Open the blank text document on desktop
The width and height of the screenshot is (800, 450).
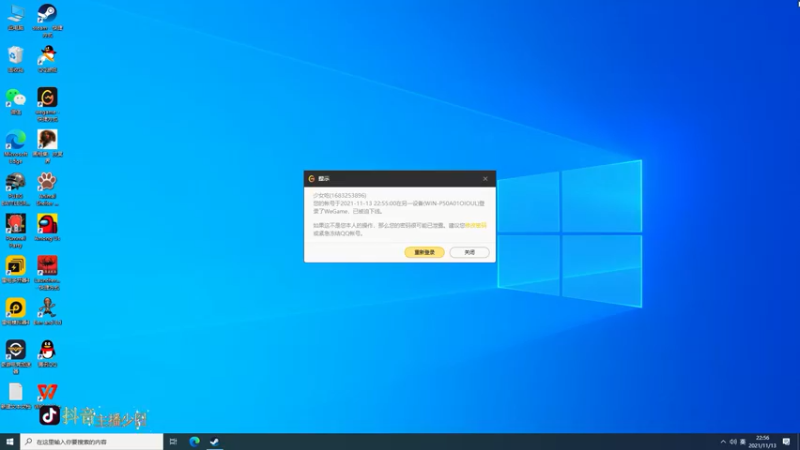point(16,396)
